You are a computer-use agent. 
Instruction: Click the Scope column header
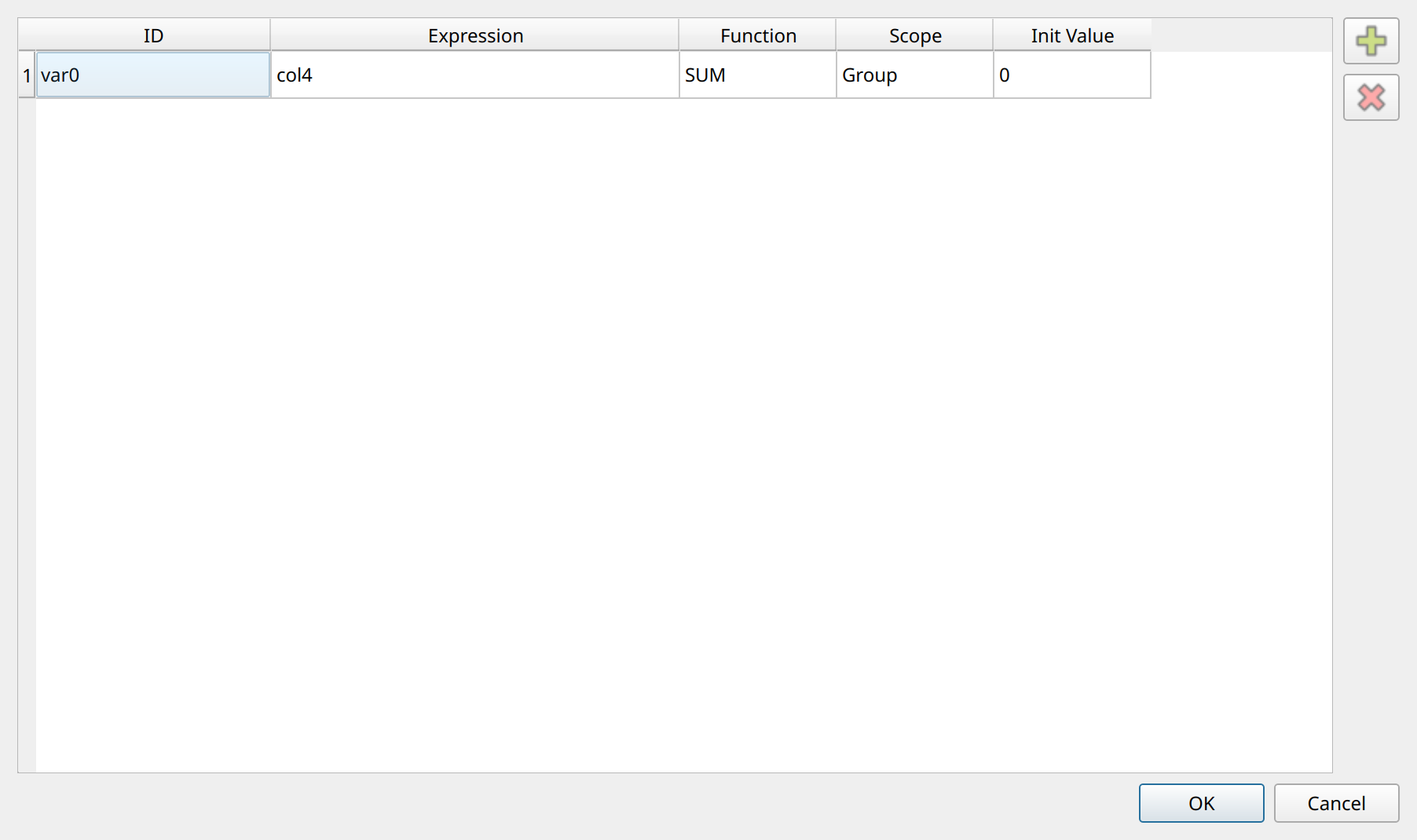[915, 35]
